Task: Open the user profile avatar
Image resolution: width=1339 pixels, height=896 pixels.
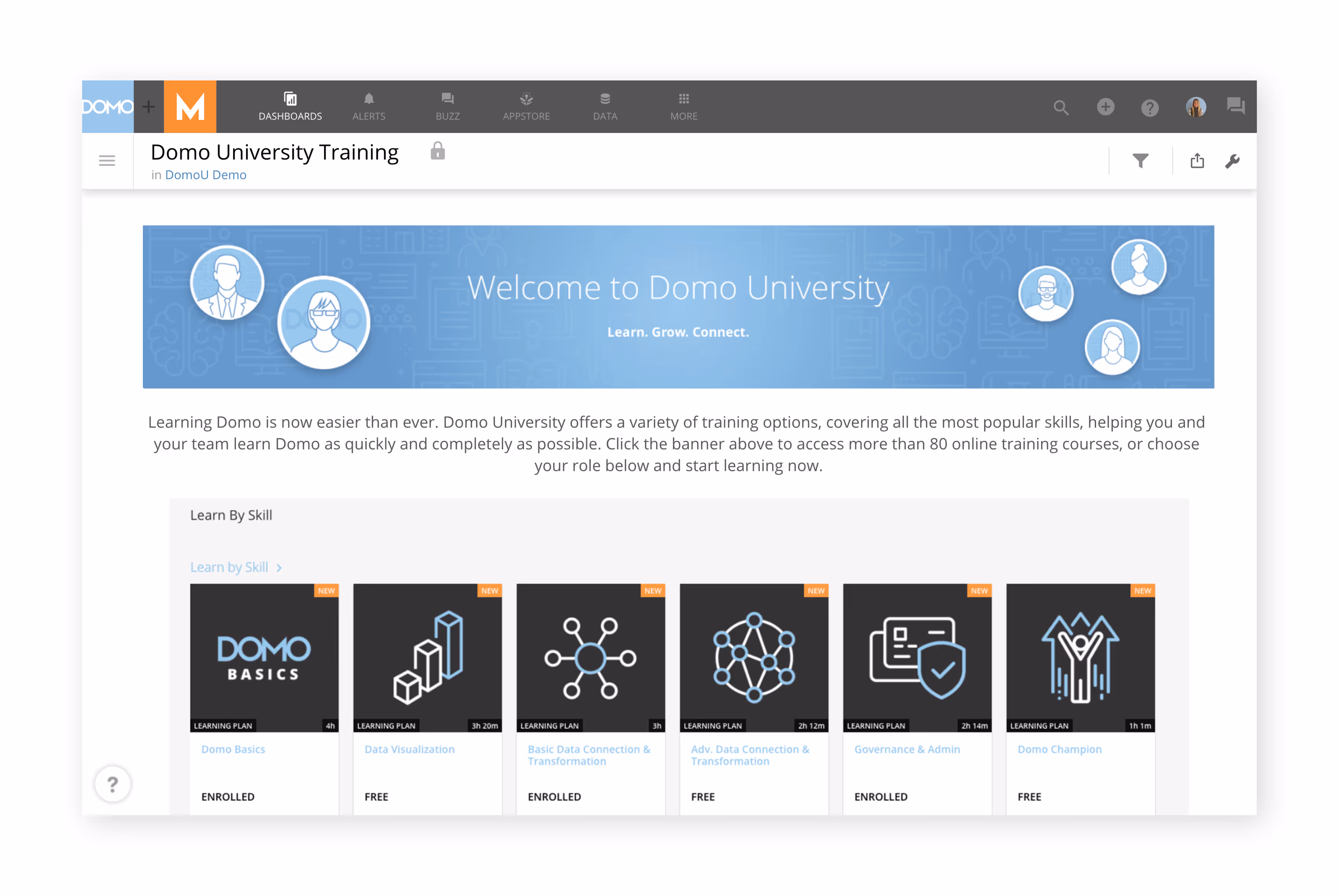Action: click(x=1196, y=107)
